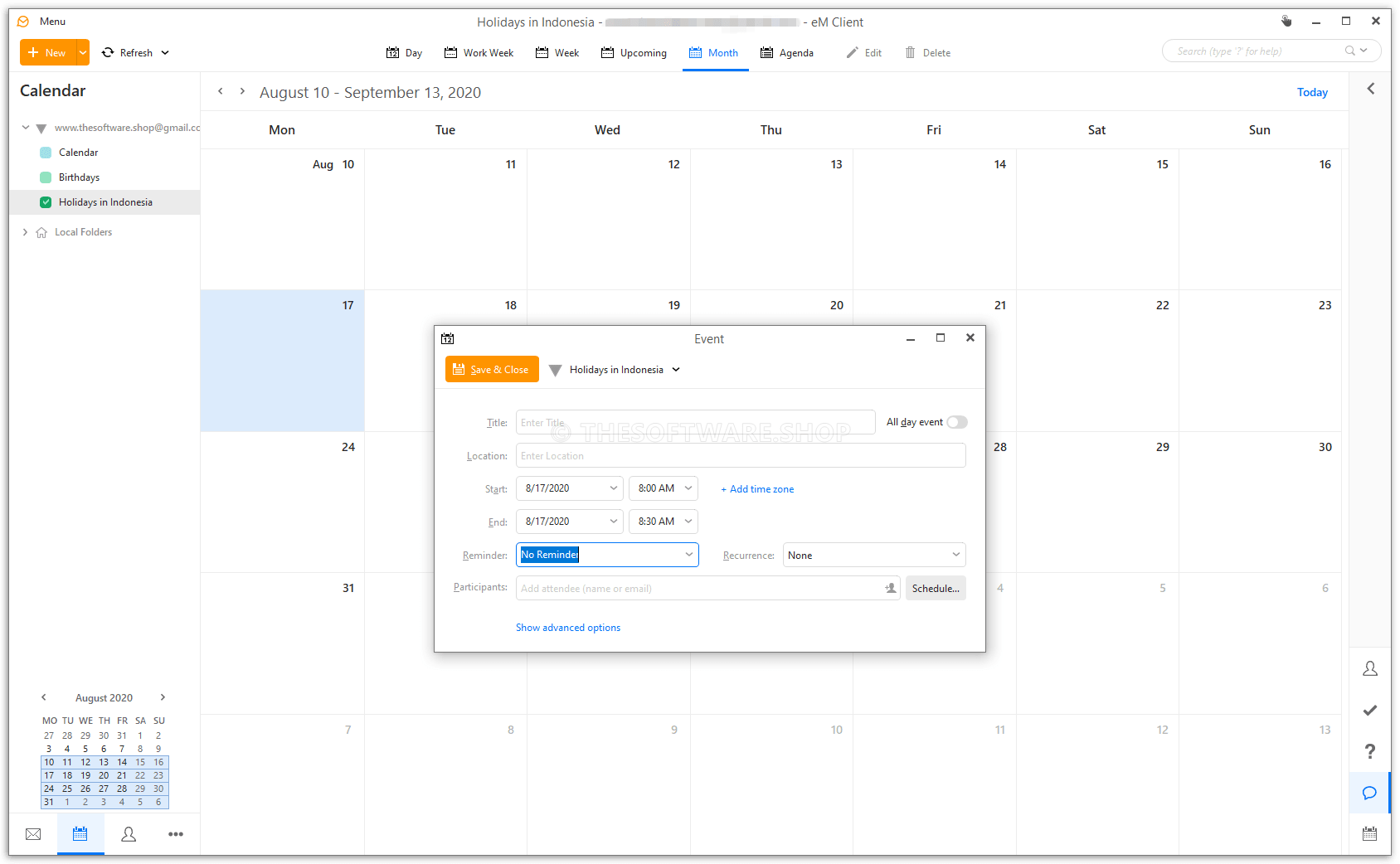This screenshot has width=1400, height=864.
Task: Click the add attendee icon in Participants field
Action: point(890,588)
